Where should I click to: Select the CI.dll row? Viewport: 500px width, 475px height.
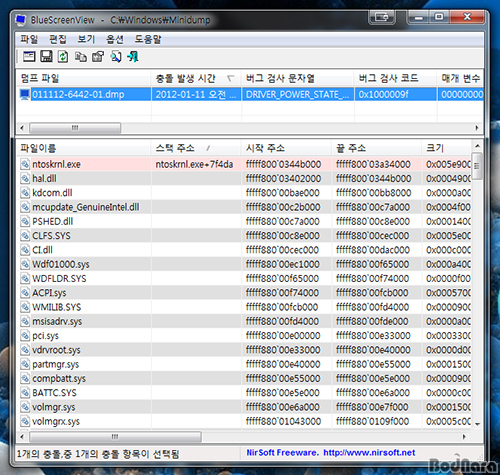click(x=244, y=250)
